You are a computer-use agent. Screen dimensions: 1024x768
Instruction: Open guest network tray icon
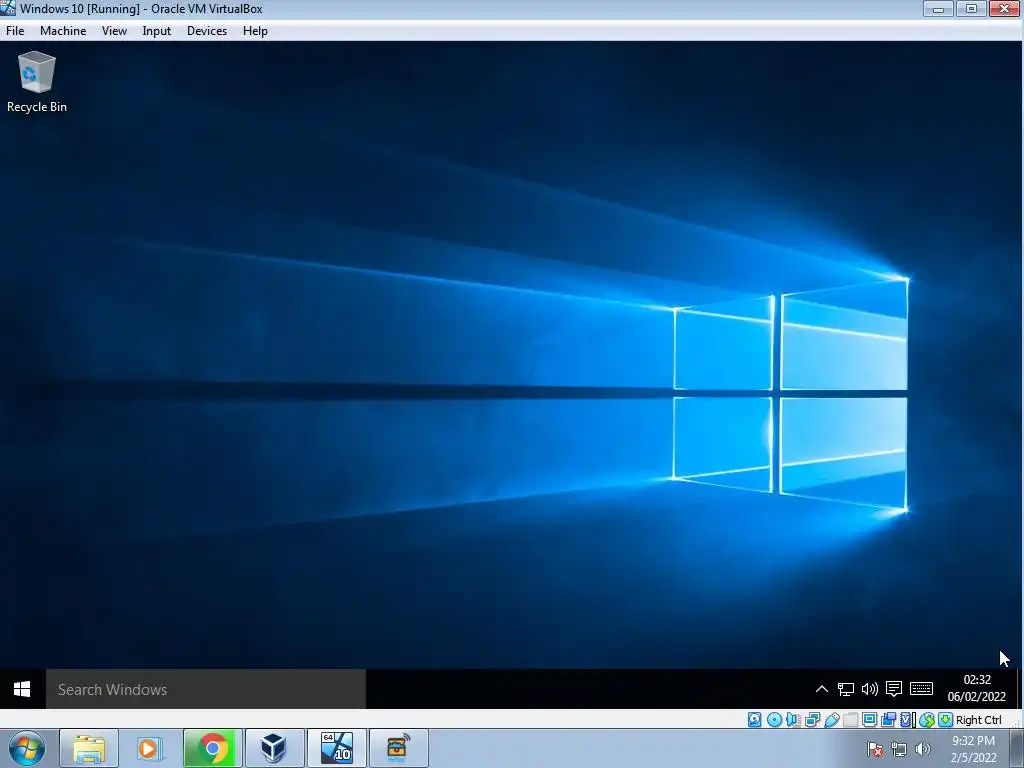pyautogui.click(x=846, y=689)
